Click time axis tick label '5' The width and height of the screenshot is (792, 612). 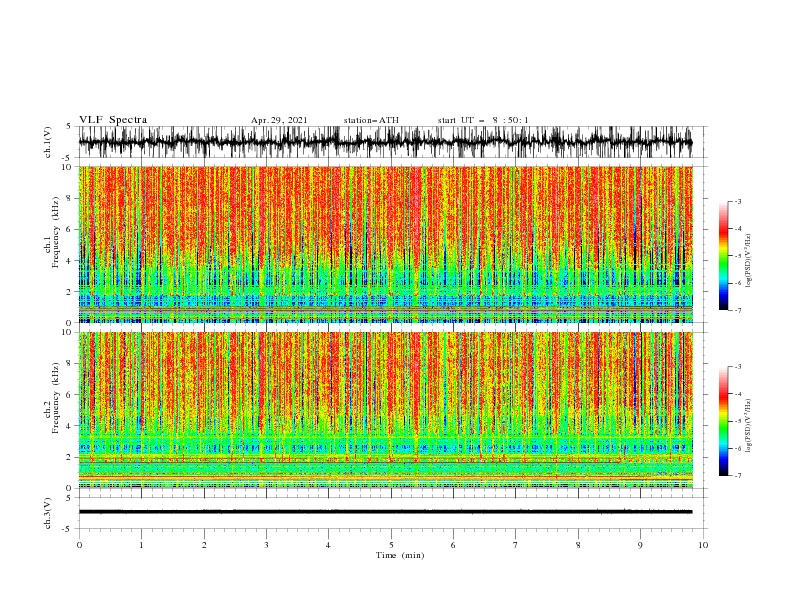(391, 545)
